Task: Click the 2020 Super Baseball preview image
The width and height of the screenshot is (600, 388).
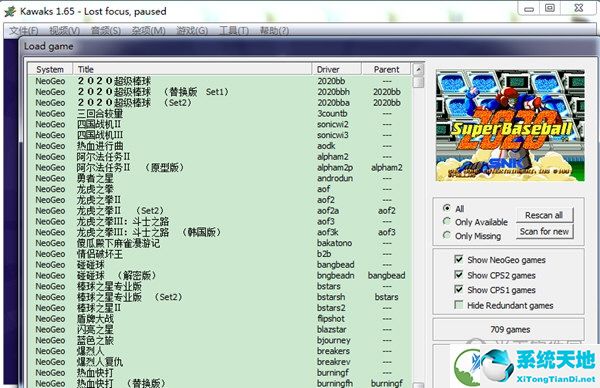Action: click(x=510, y=126)
